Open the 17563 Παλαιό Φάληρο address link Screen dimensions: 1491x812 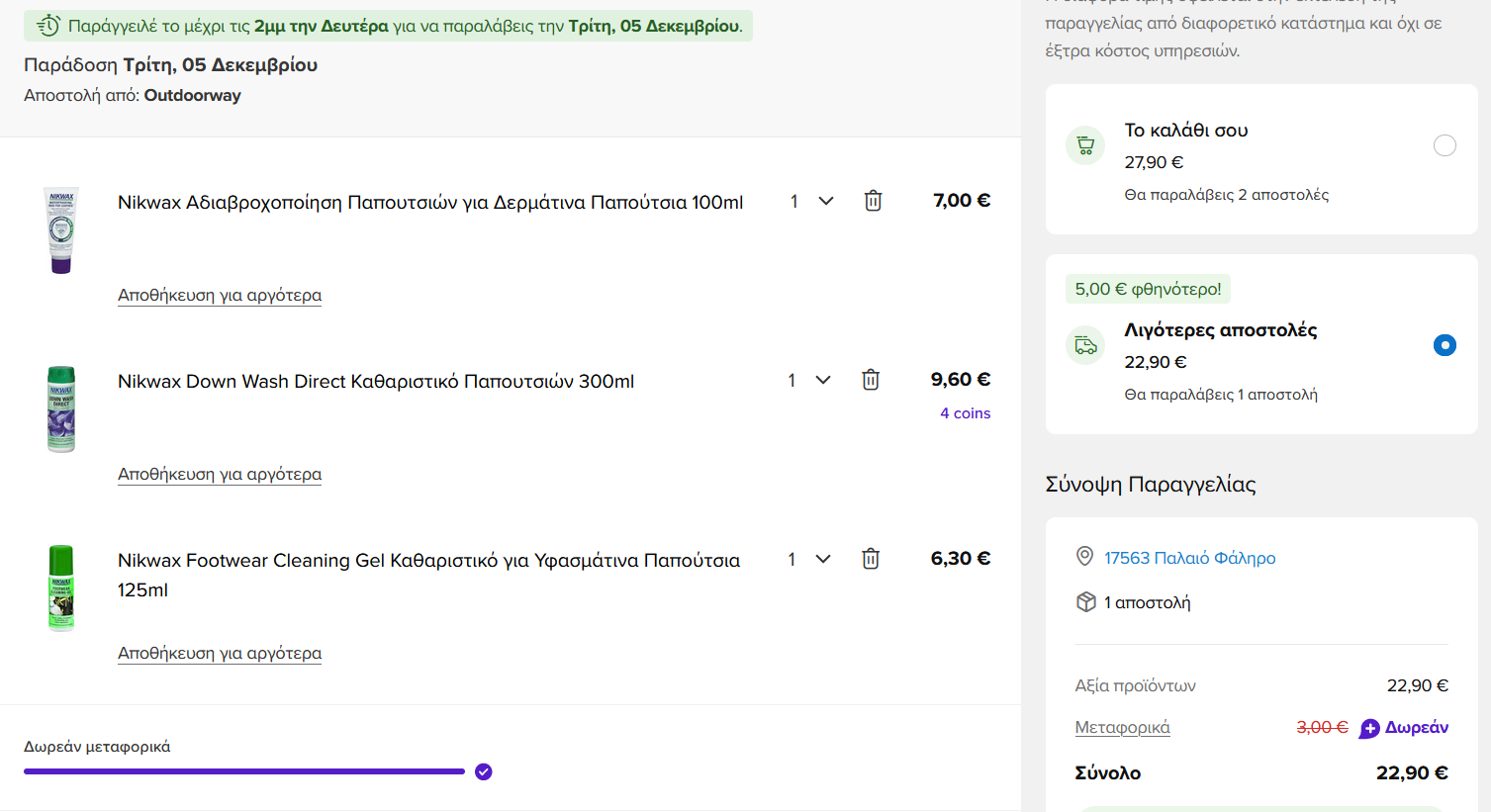point(1189,558)
